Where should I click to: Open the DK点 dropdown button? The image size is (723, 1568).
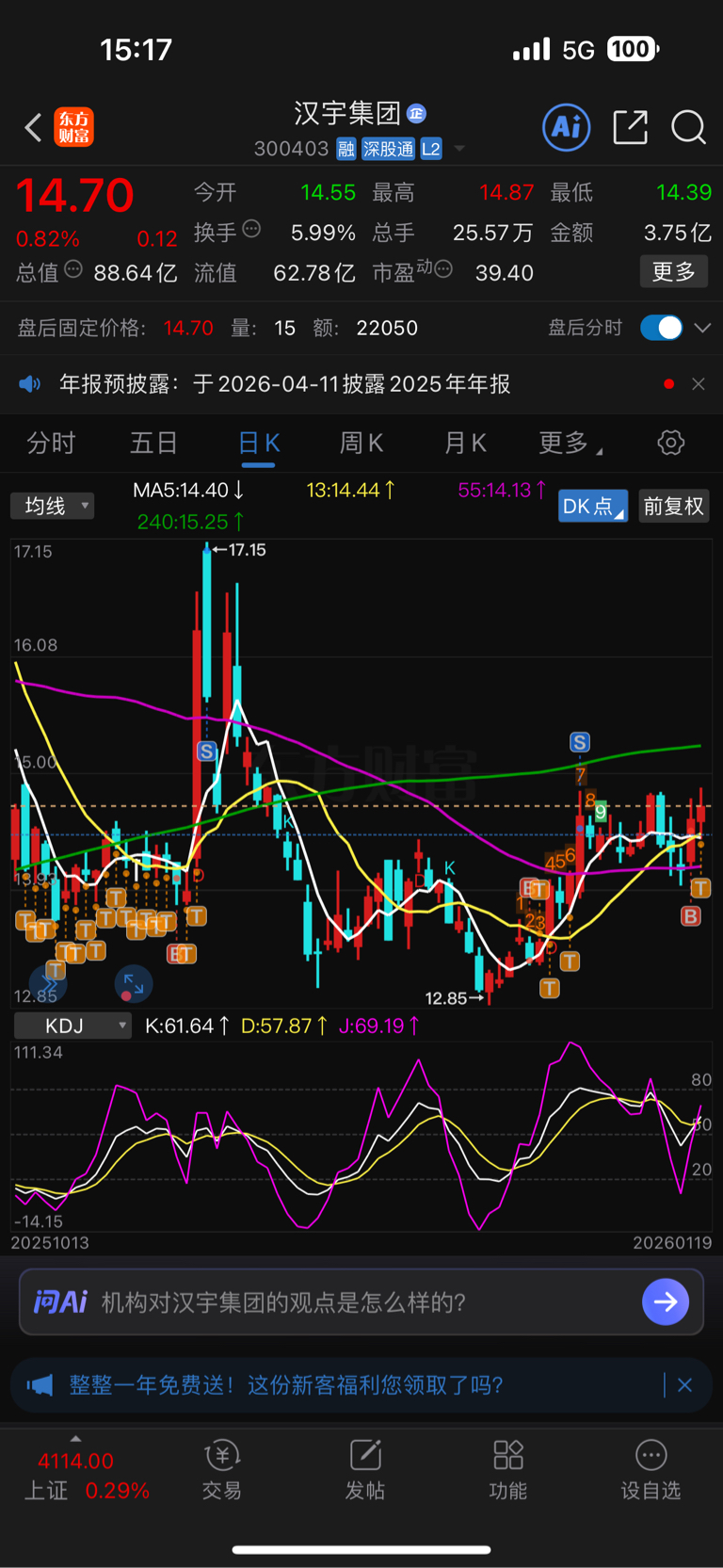(593, 506)
